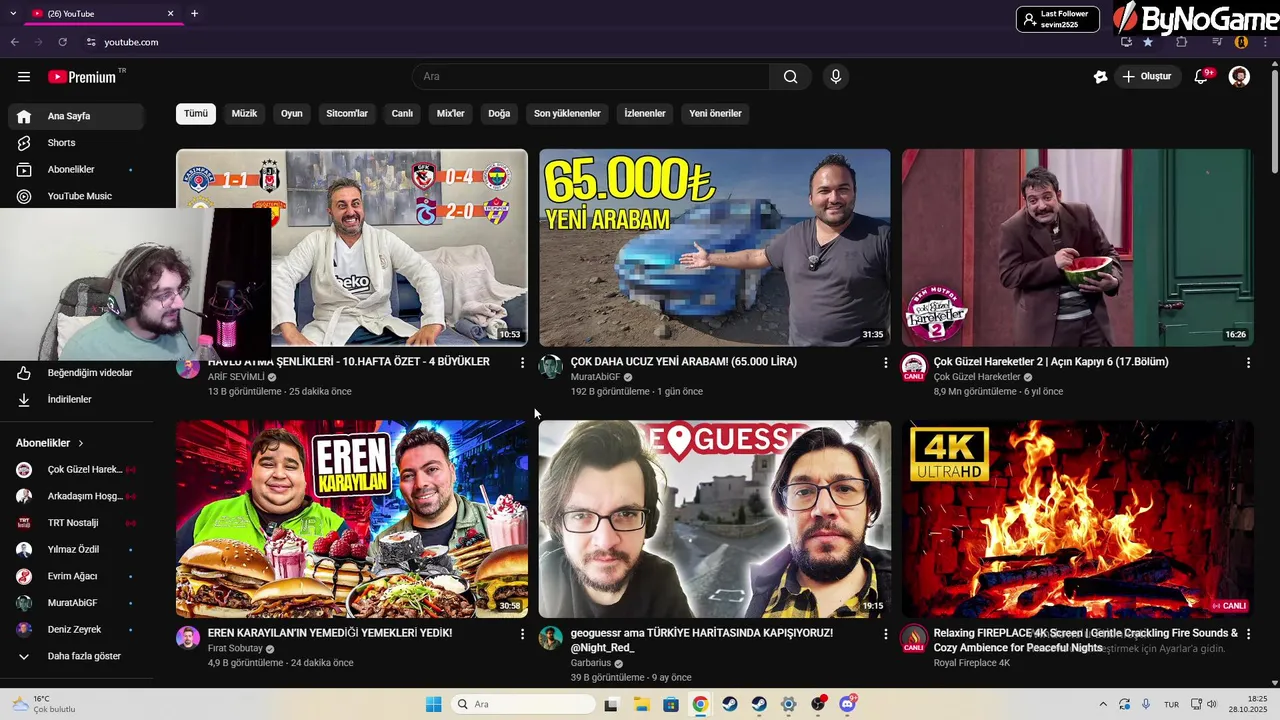The image size is (1280, 720).
Task: Open options for HAVLU ATMA ŞENLİKLERİ video
Action: [522, 363]
